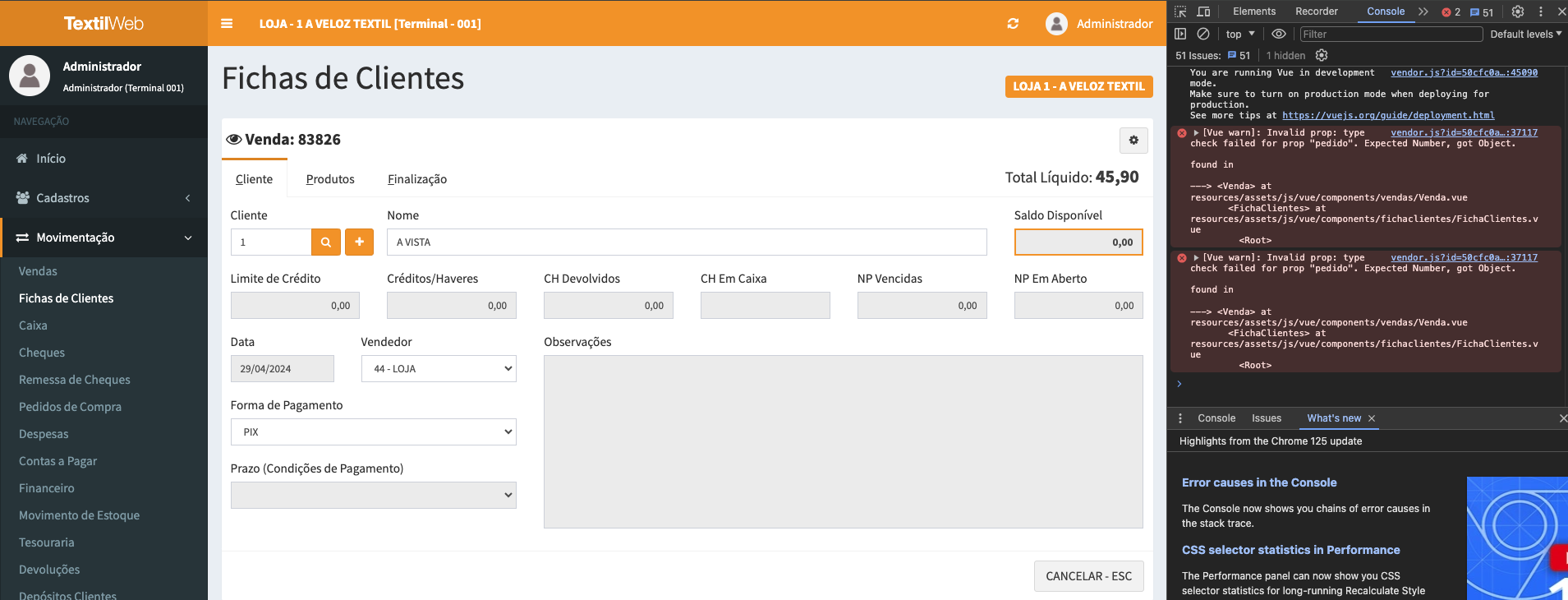
Task: Toggle the device toolbar emulation icon
Action: tap(1203, 12)
